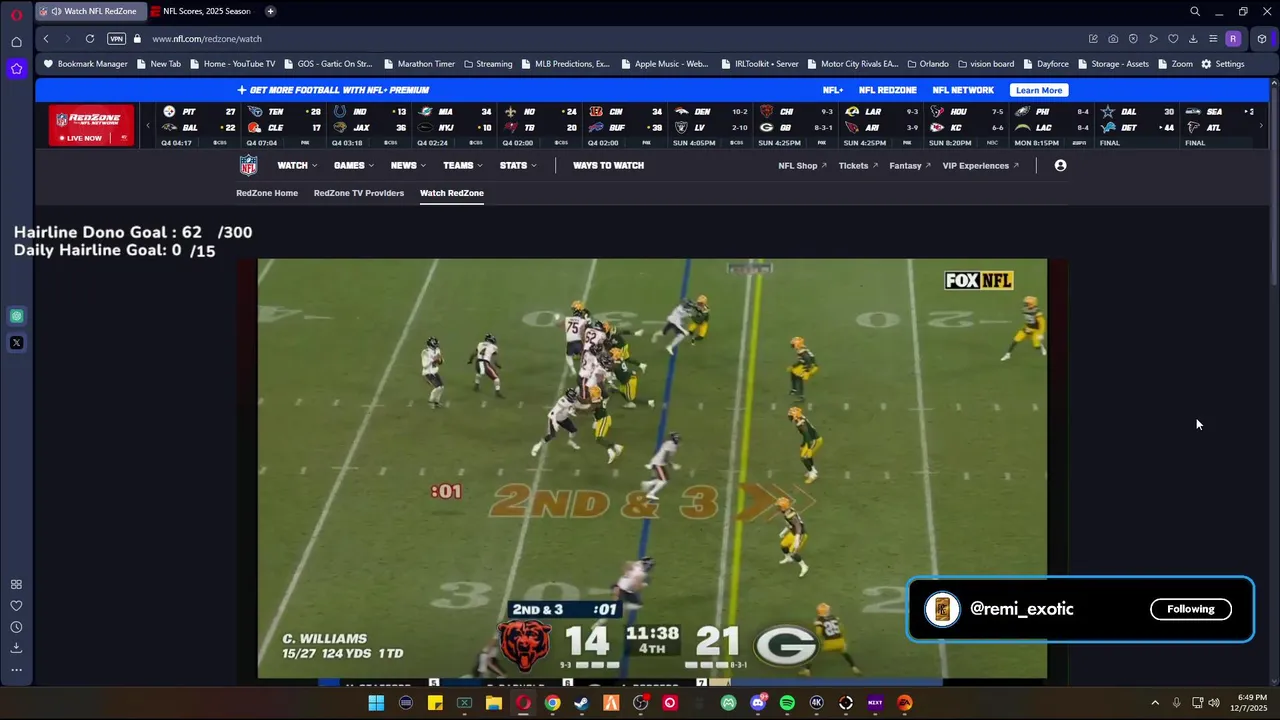The image size is (1280, 720).
Task: Open the EA app from the taskbar
Action: (x=905, y=703)
